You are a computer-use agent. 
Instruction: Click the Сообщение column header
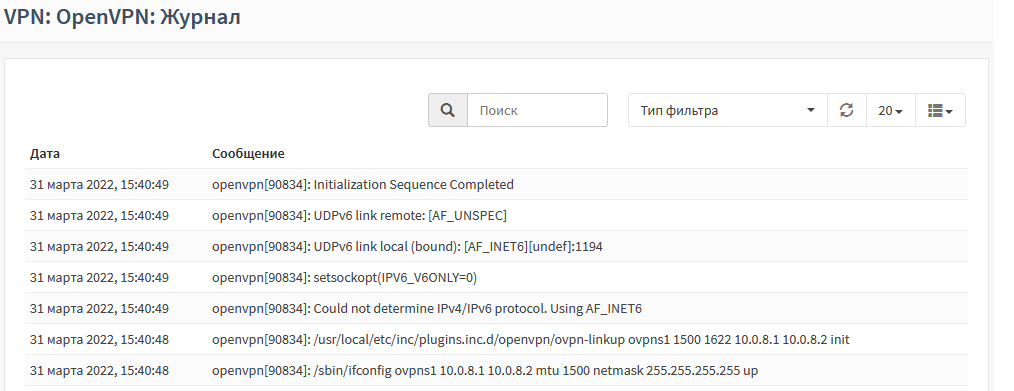pyautogui.click(x=248, y=154)
